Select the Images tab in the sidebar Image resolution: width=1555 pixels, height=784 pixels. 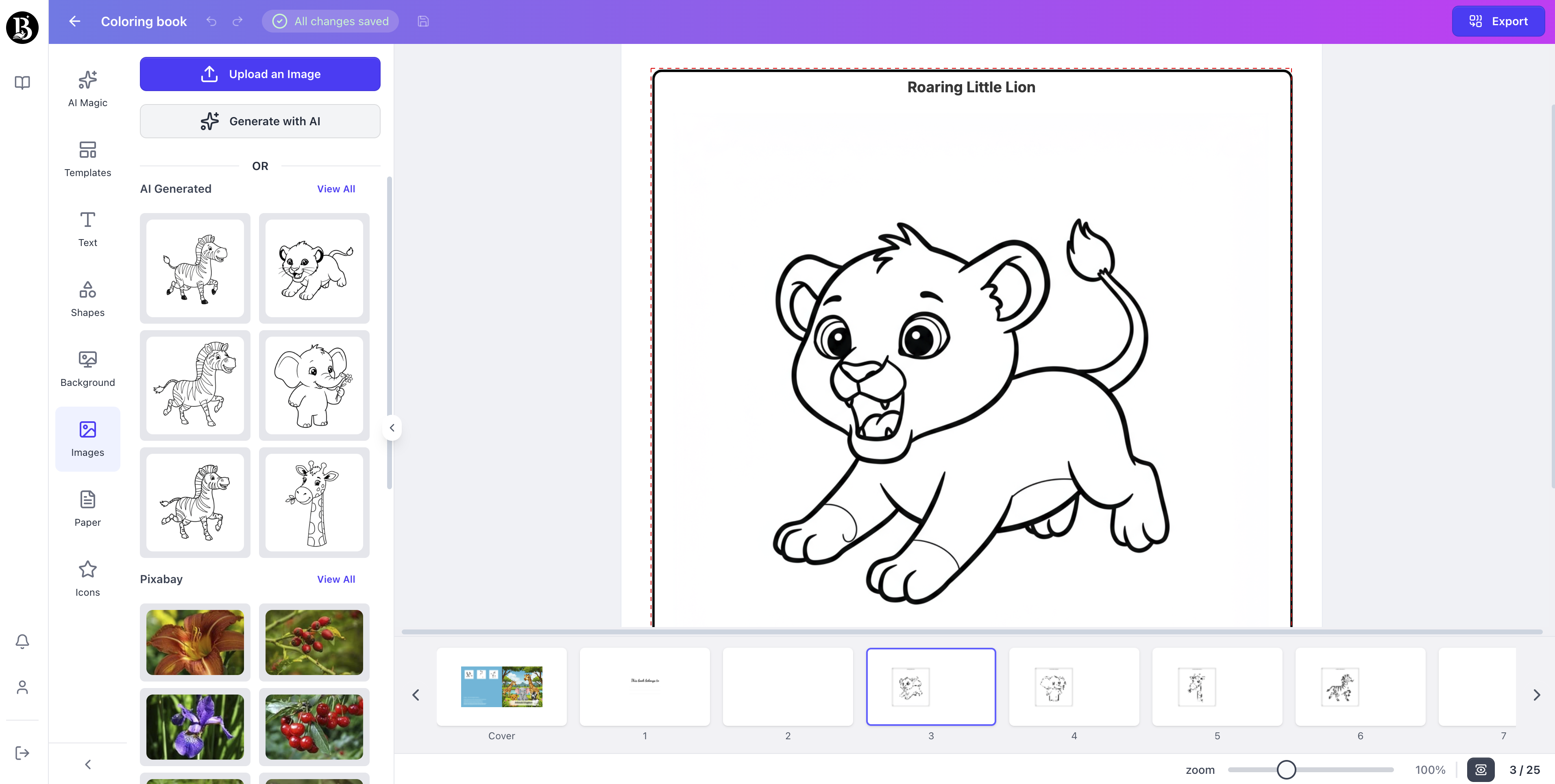coord(87,439)
